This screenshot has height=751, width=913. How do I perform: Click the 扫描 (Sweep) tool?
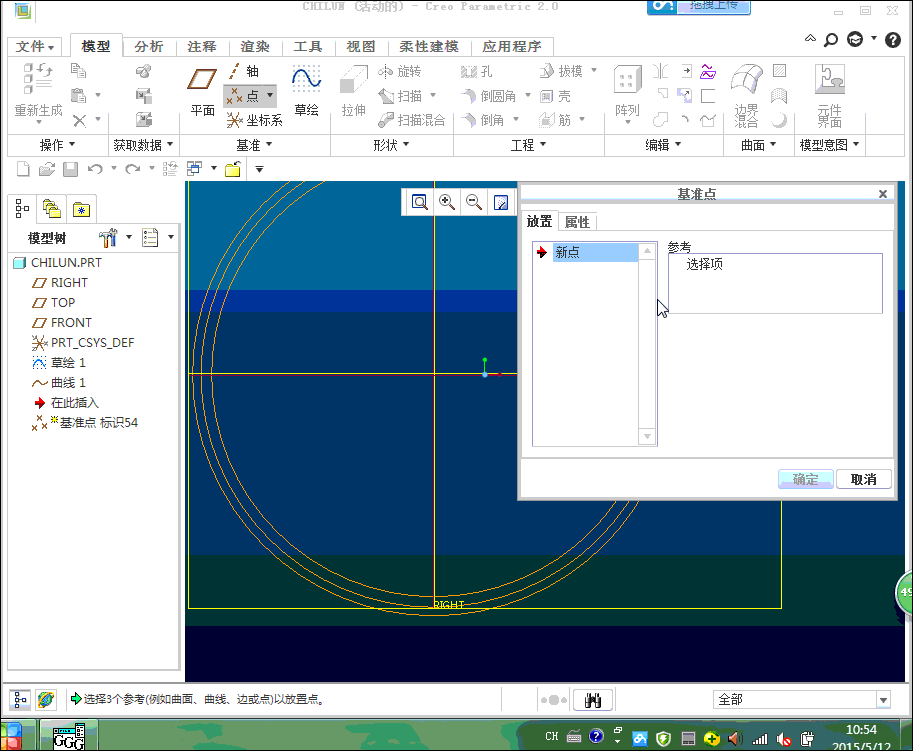coord(400,95)
